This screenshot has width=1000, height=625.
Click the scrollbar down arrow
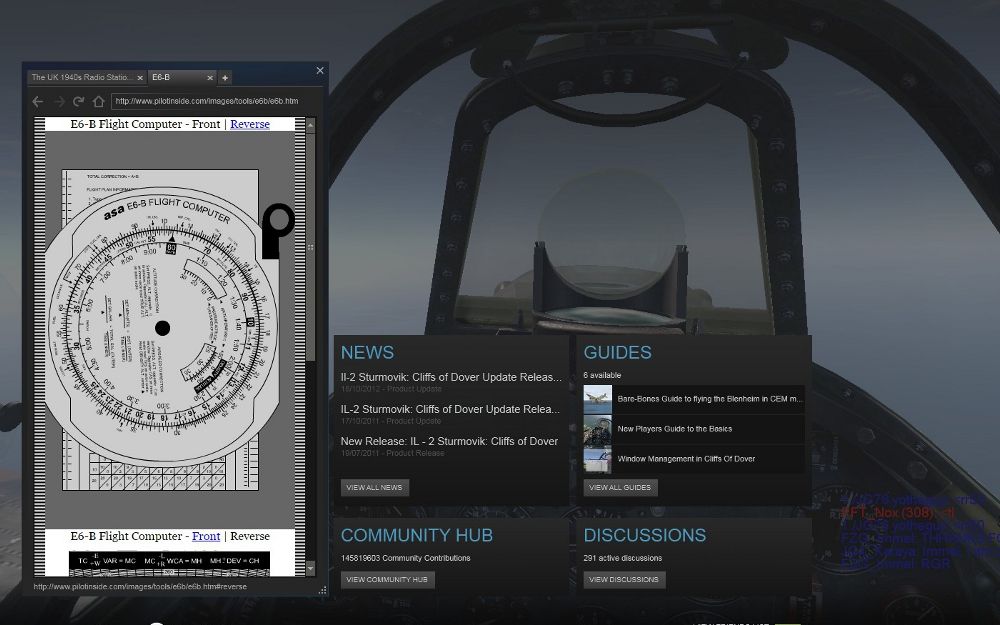(x=311, y=568)
